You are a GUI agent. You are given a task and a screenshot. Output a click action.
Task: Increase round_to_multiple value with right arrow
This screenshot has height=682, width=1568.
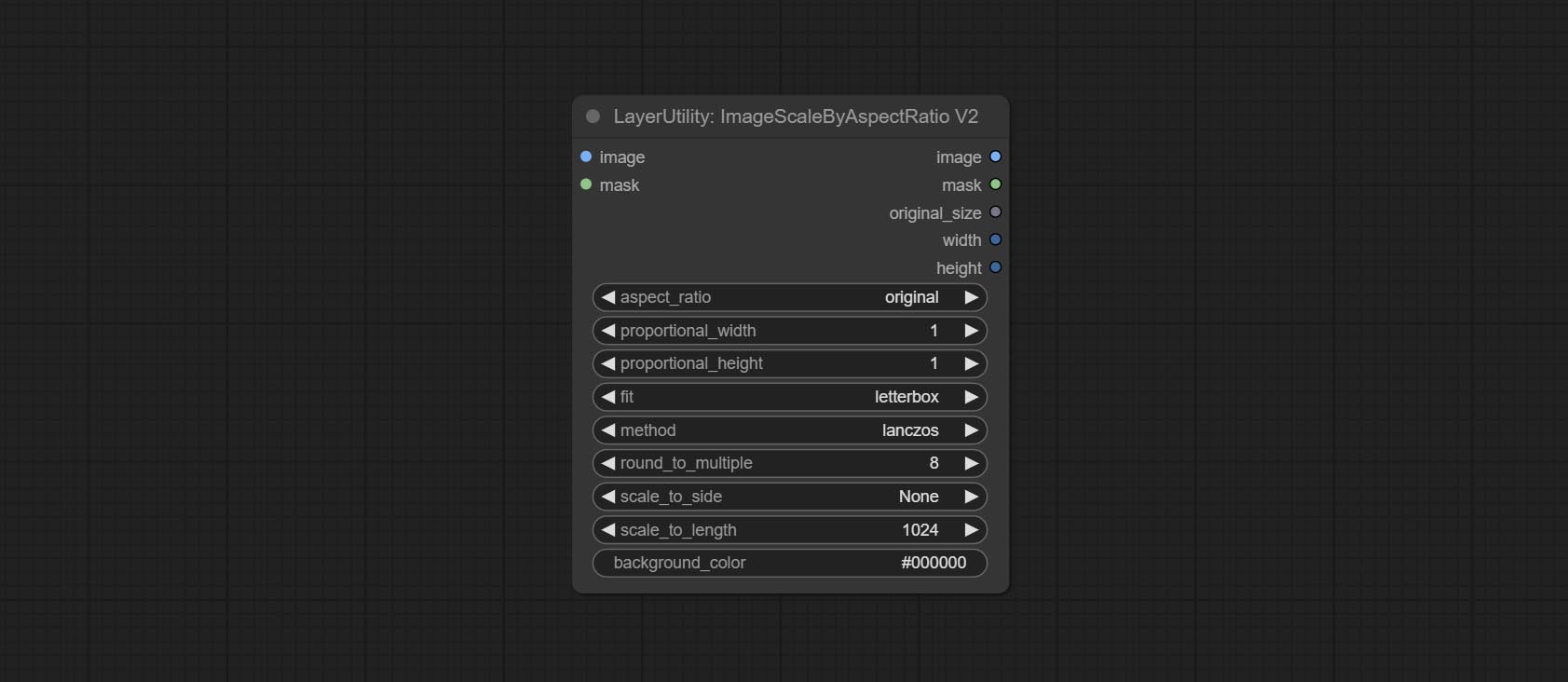[x=971, y=463]
